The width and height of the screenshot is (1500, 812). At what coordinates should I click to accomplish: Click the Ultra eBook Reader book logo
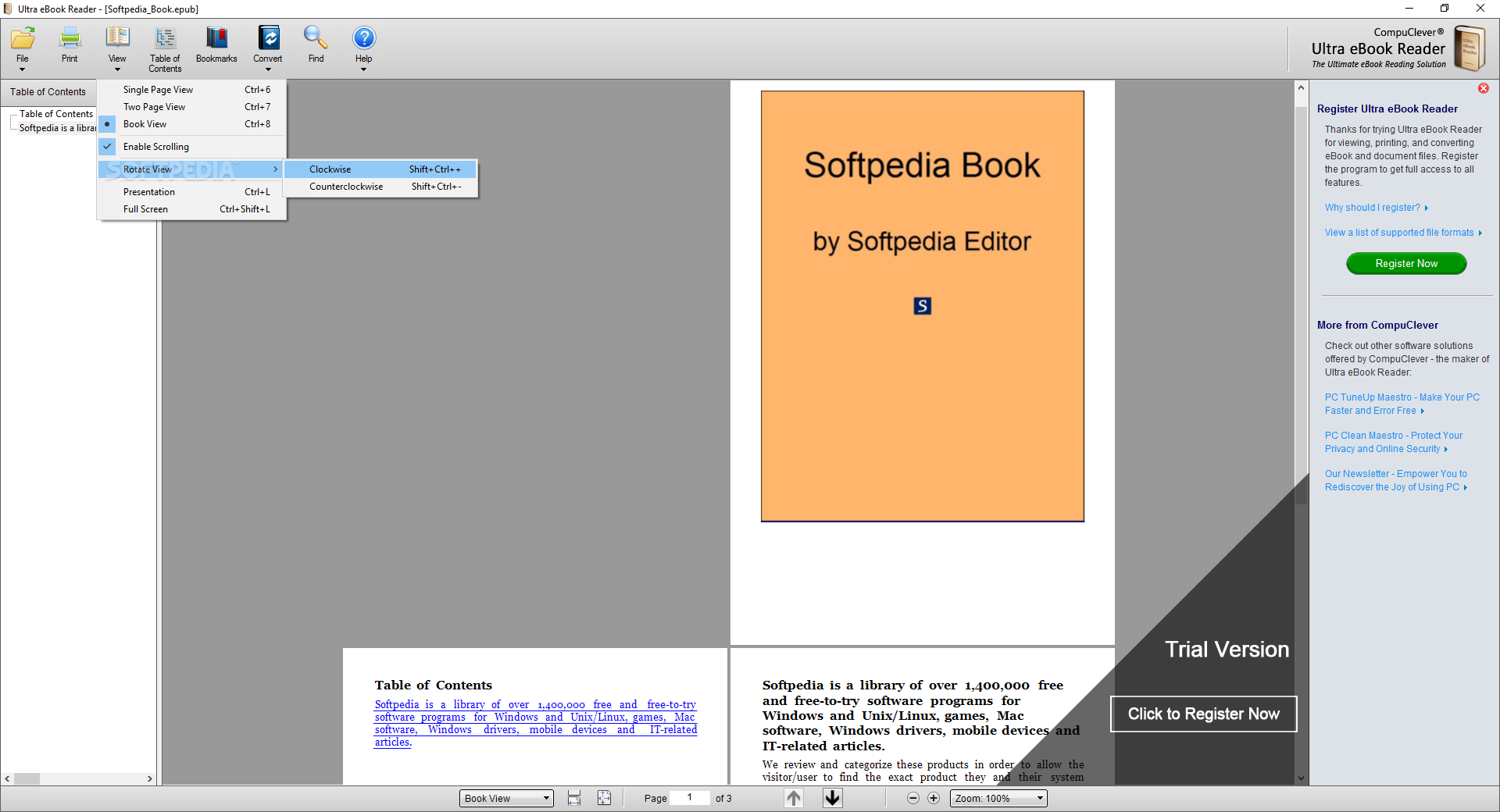coord(1469,48)
